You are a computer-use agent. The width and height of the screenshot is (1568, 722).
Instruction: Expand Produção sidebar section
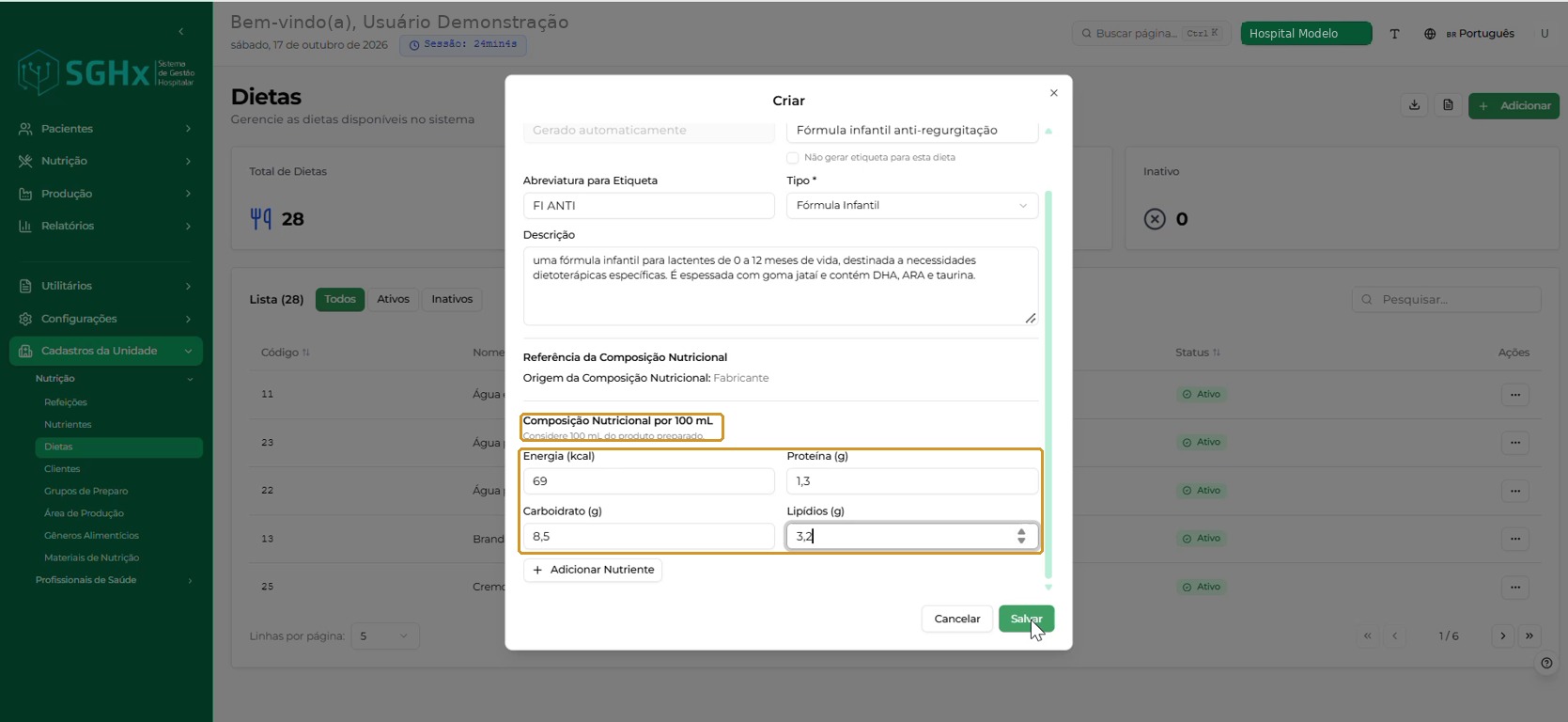(x=106, y=194)
